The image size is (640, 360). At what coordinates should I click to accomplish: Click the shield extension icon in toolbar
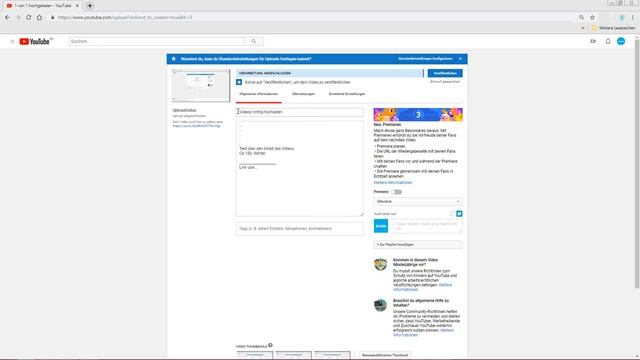point(622,18)
